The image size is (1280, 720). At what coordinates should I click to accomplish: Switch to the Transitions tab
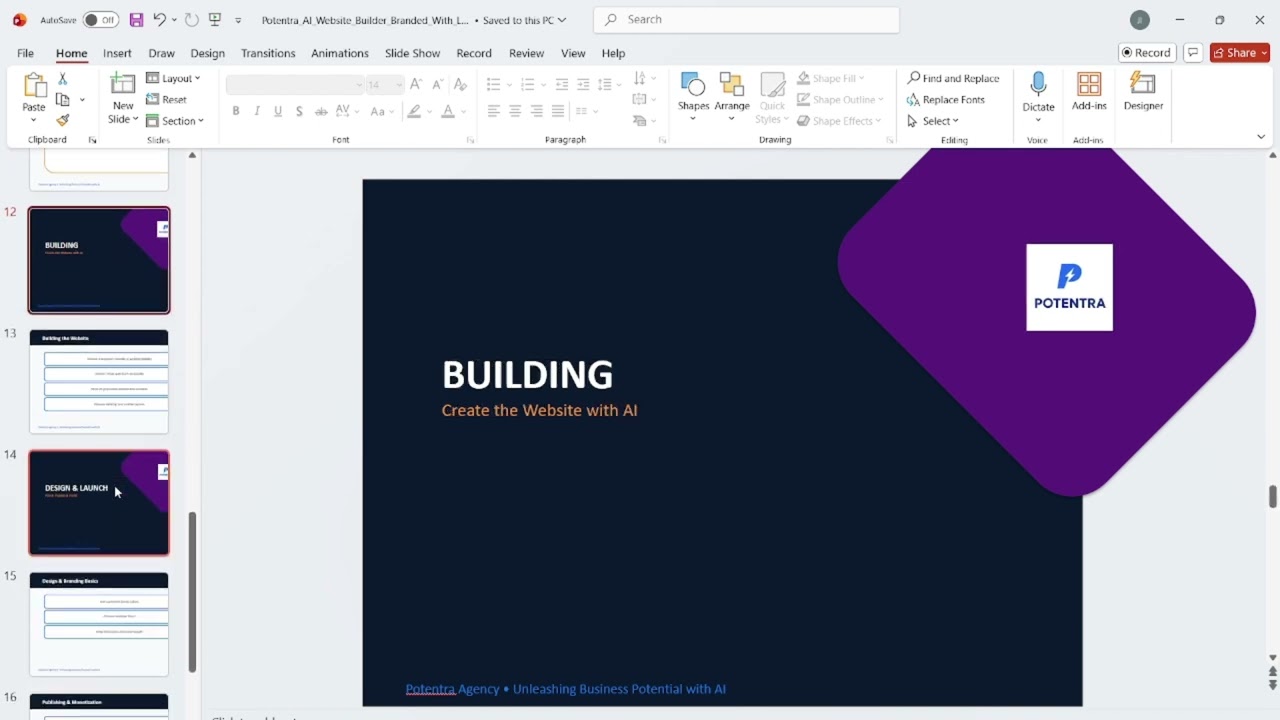click(268, 53)
